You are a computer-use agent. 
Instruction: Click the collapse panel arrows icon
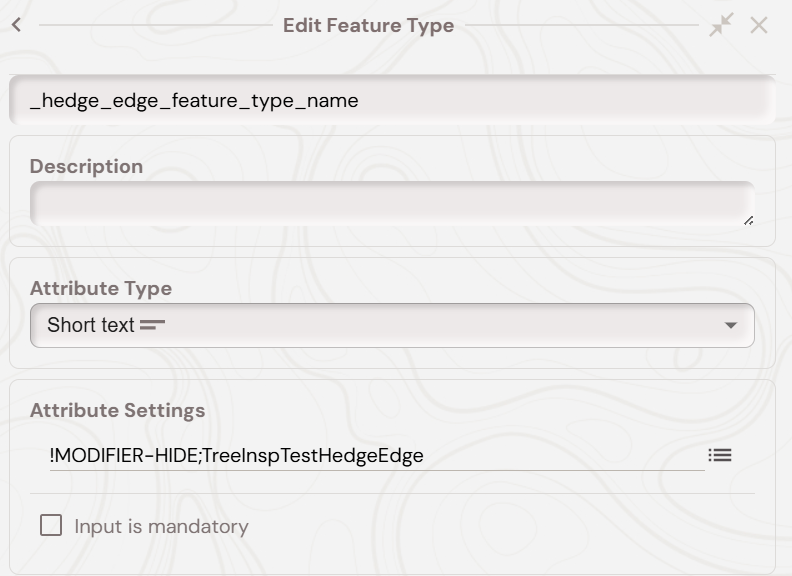[721, 25]
